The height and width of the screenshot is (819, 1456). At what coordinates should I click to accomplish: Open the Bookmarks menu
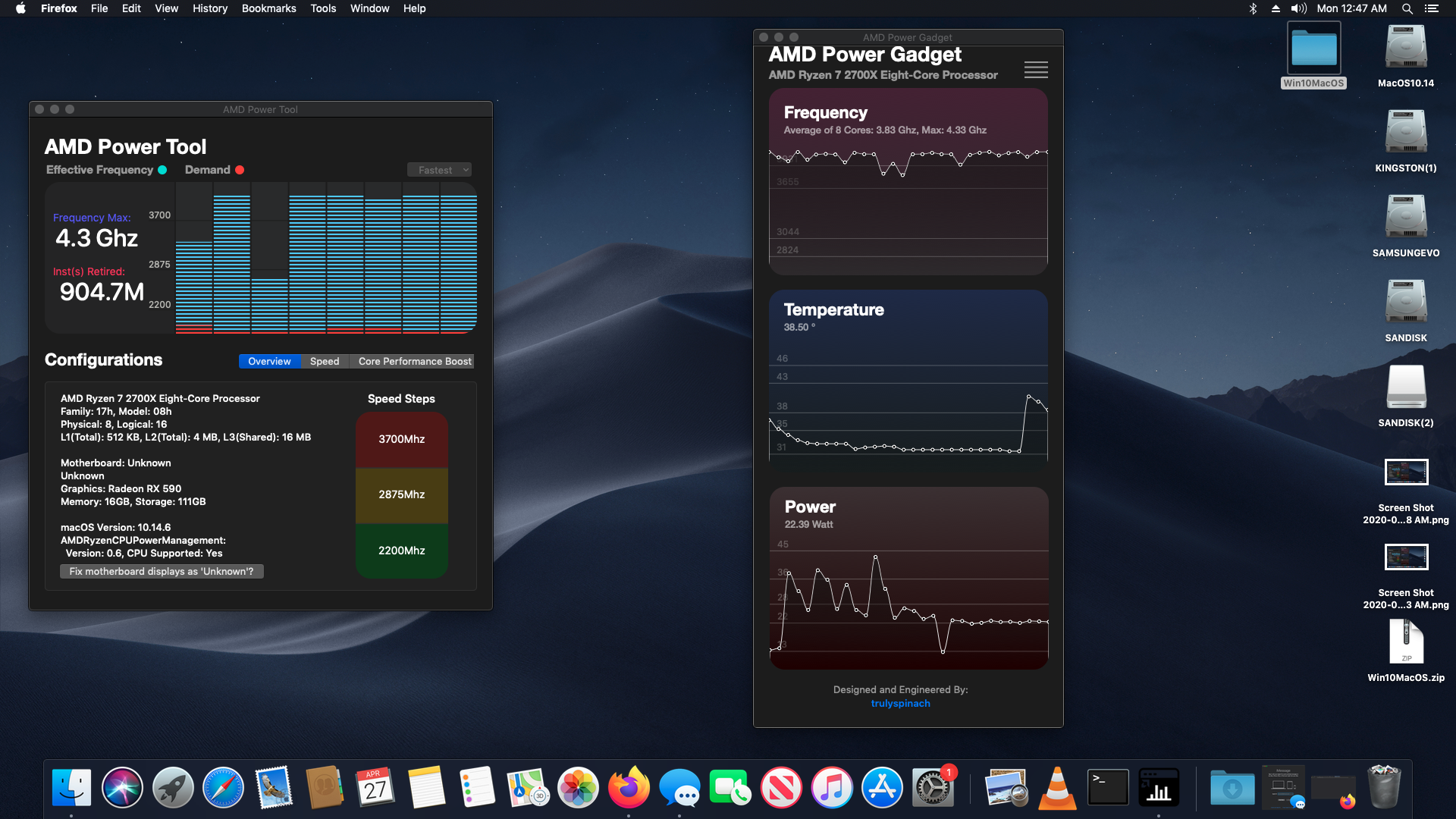(x=268, y=8)
